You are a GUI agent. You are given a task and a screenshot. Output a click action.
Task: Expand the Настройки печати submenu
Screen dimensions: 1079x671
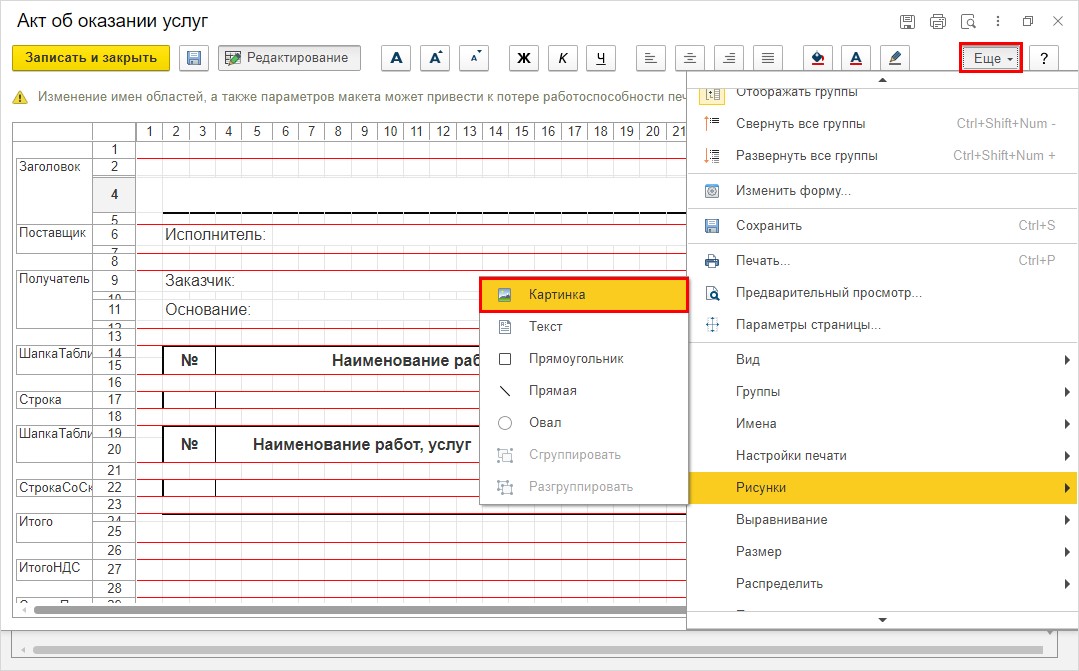click(882, 456)
